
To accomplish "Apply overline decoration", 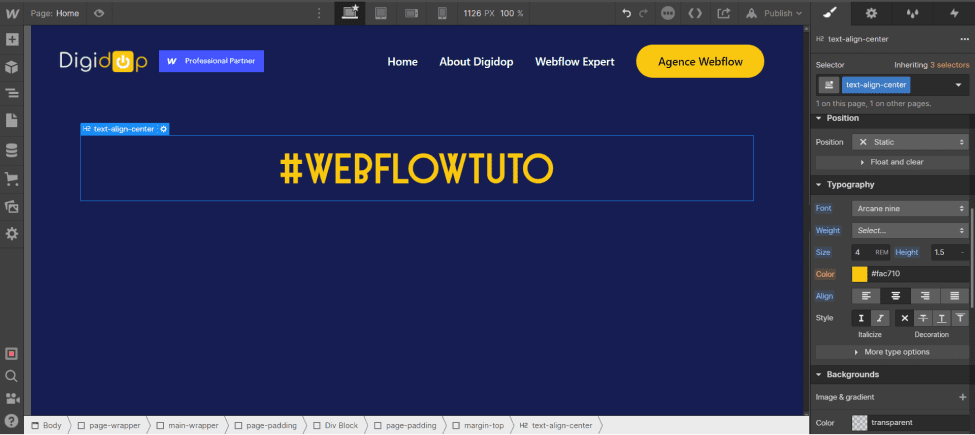I will click(x=959, y=318).
